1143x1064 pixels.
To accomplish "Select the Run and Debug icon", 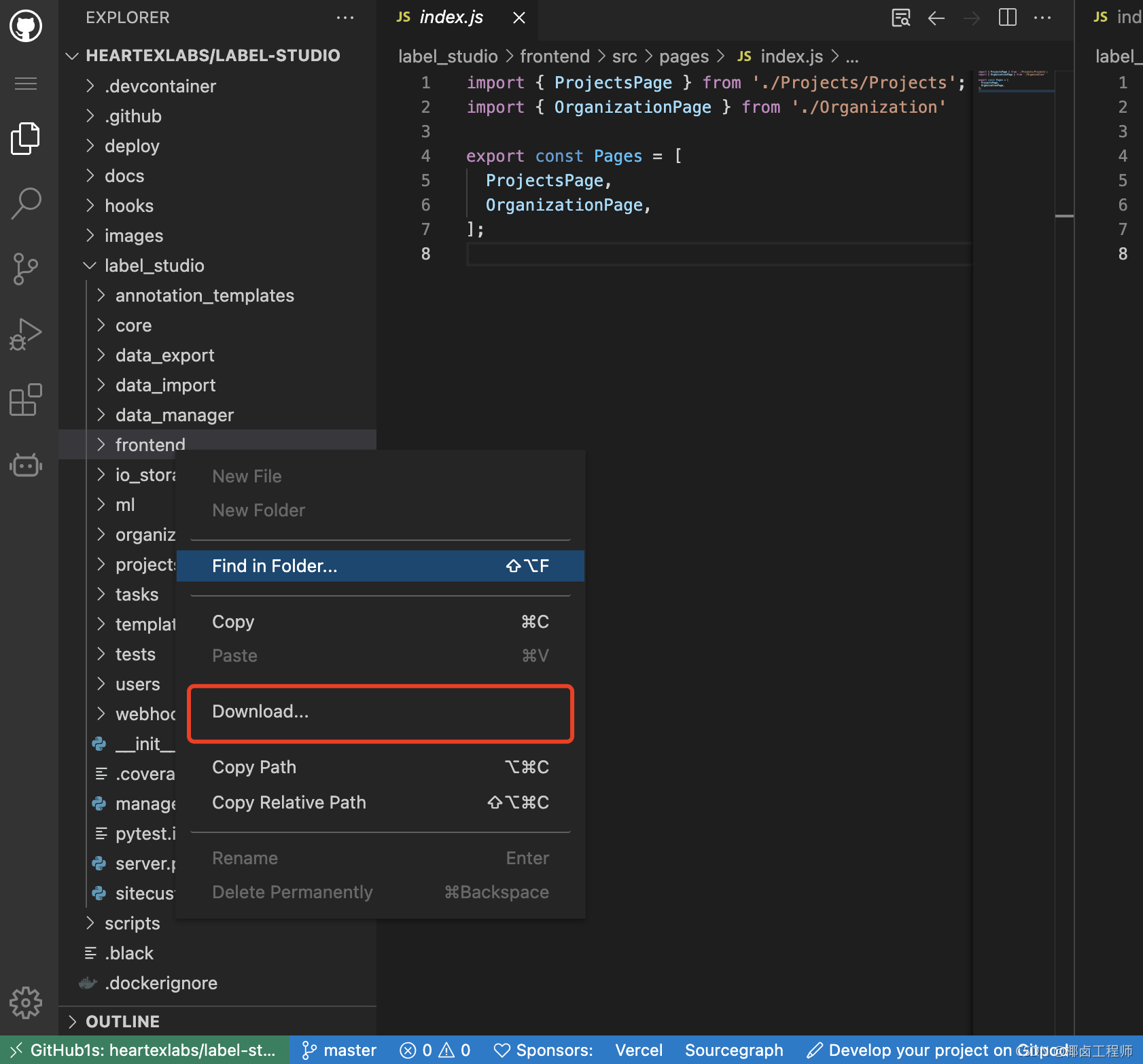I will pos(25,334).
